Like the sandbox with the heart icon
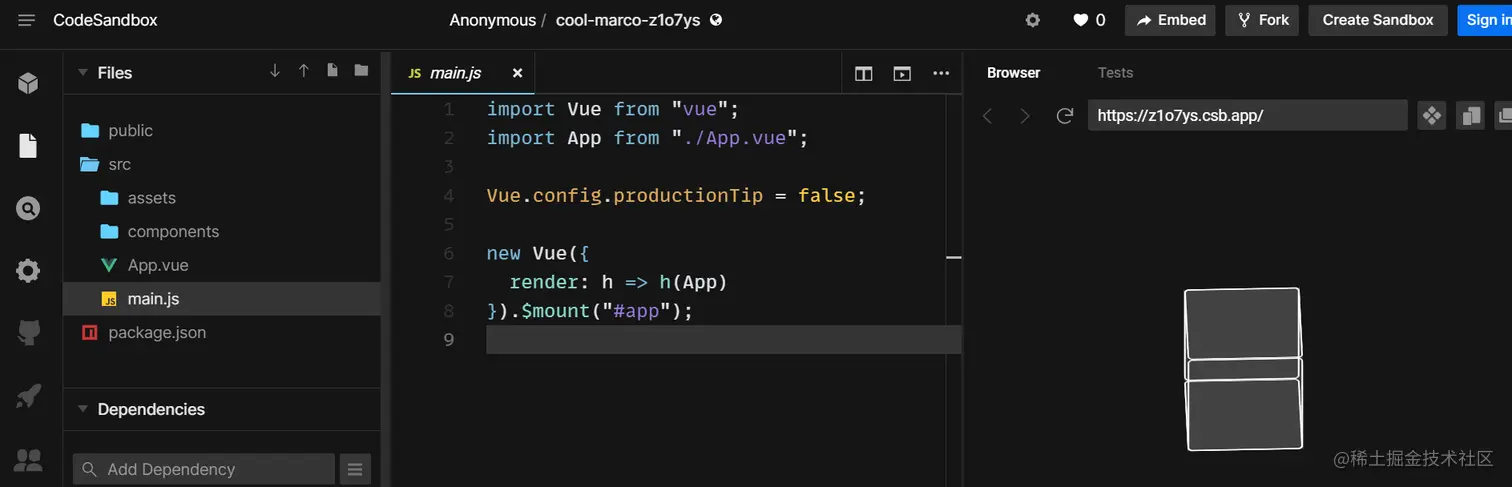Image resolution: width=1512 pixels, height=487 pixels. coord(1080,20)
